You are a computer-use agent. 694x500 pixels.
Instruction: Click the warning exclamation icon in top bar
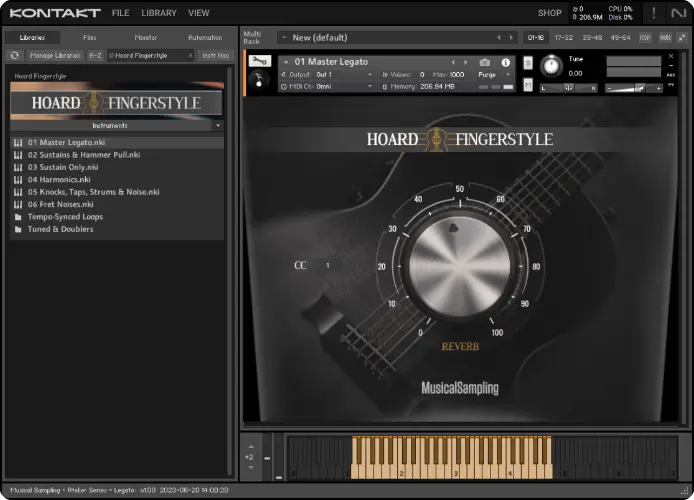(654, 13)
